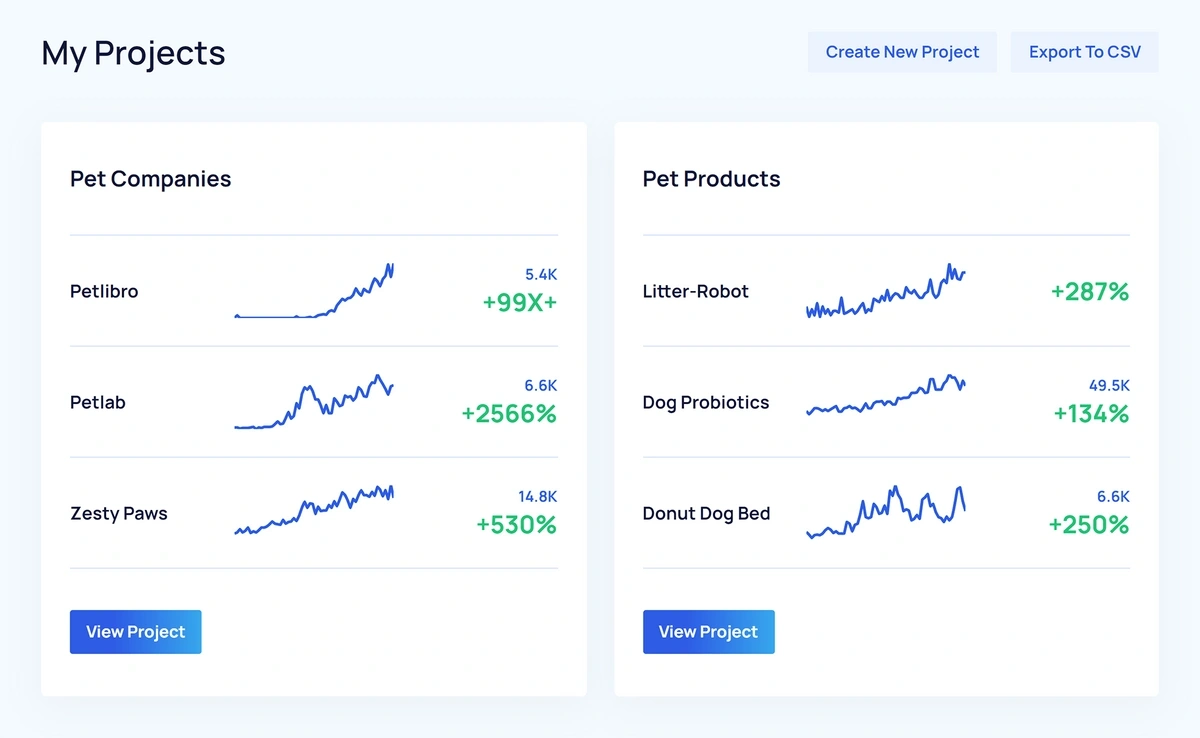Export your projects to CSV
Viewport: 1200px width, 738px height.
point(1084,52)
